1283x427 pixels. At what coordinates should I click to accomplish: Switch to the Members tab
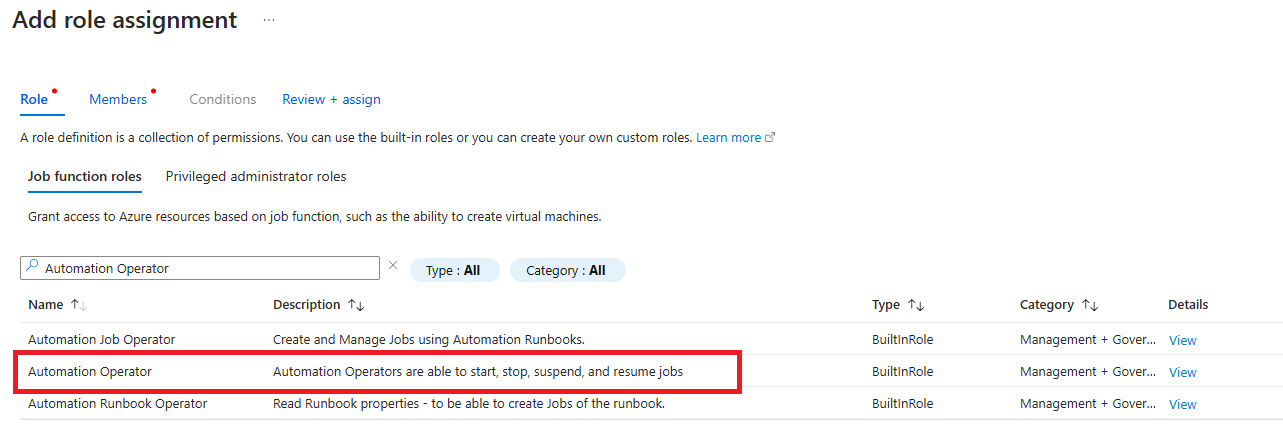(x=118, y=99)
